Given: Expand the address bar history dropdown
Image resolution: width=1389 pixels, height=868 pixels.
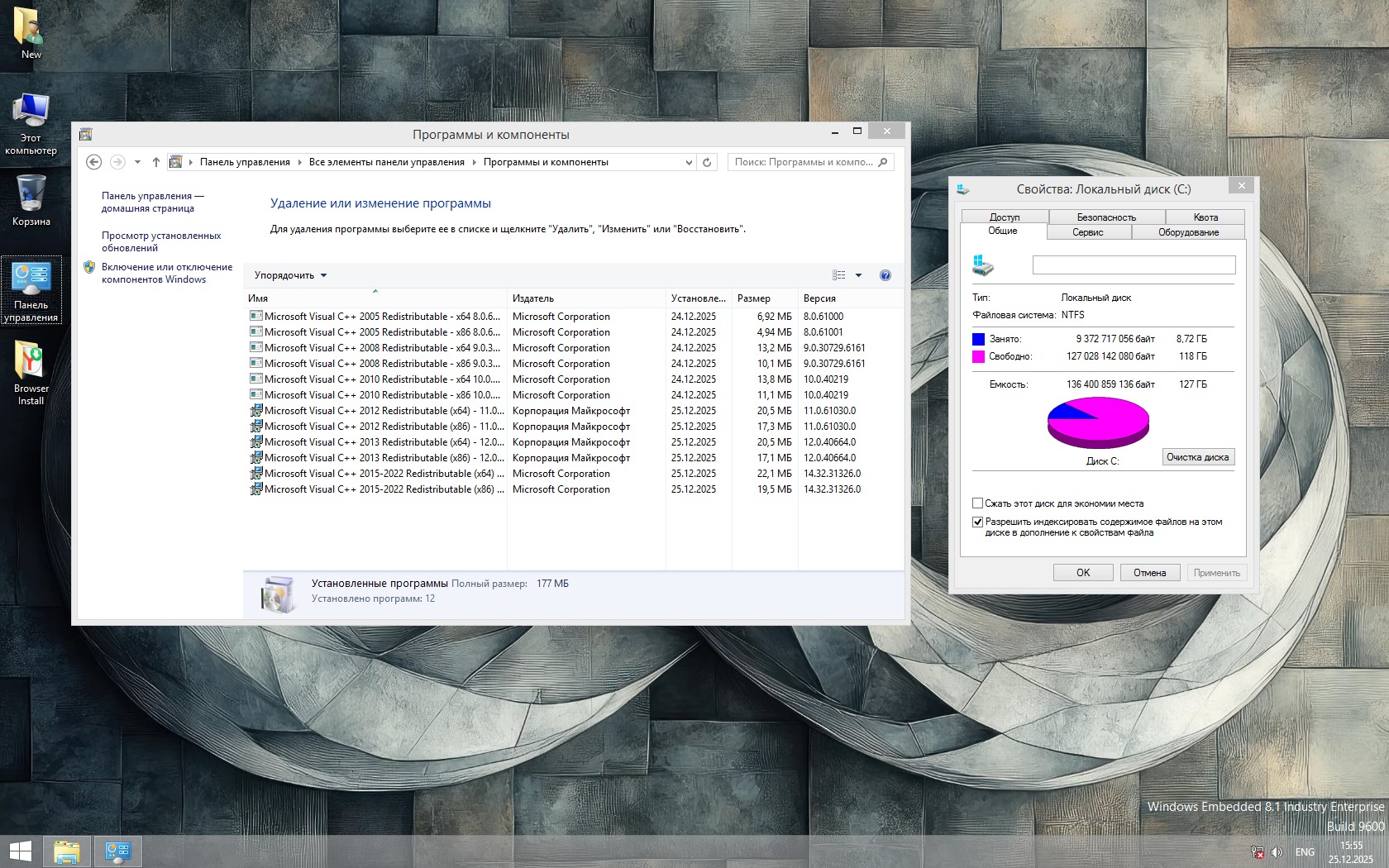Looking at the screenshot, I should coord(689,162).
